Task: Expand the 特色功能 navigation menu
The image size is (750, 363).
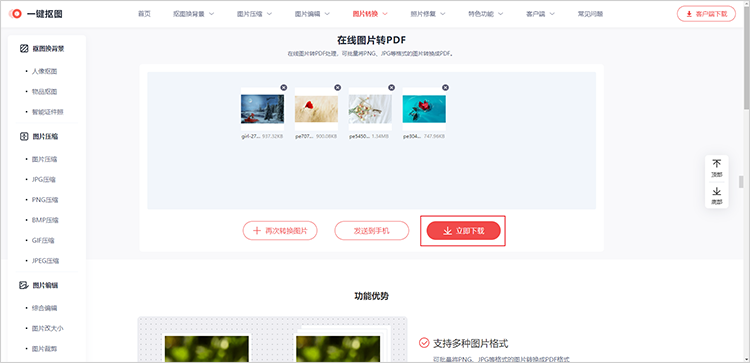Action: pyautogui.click(x=486, y=14)
